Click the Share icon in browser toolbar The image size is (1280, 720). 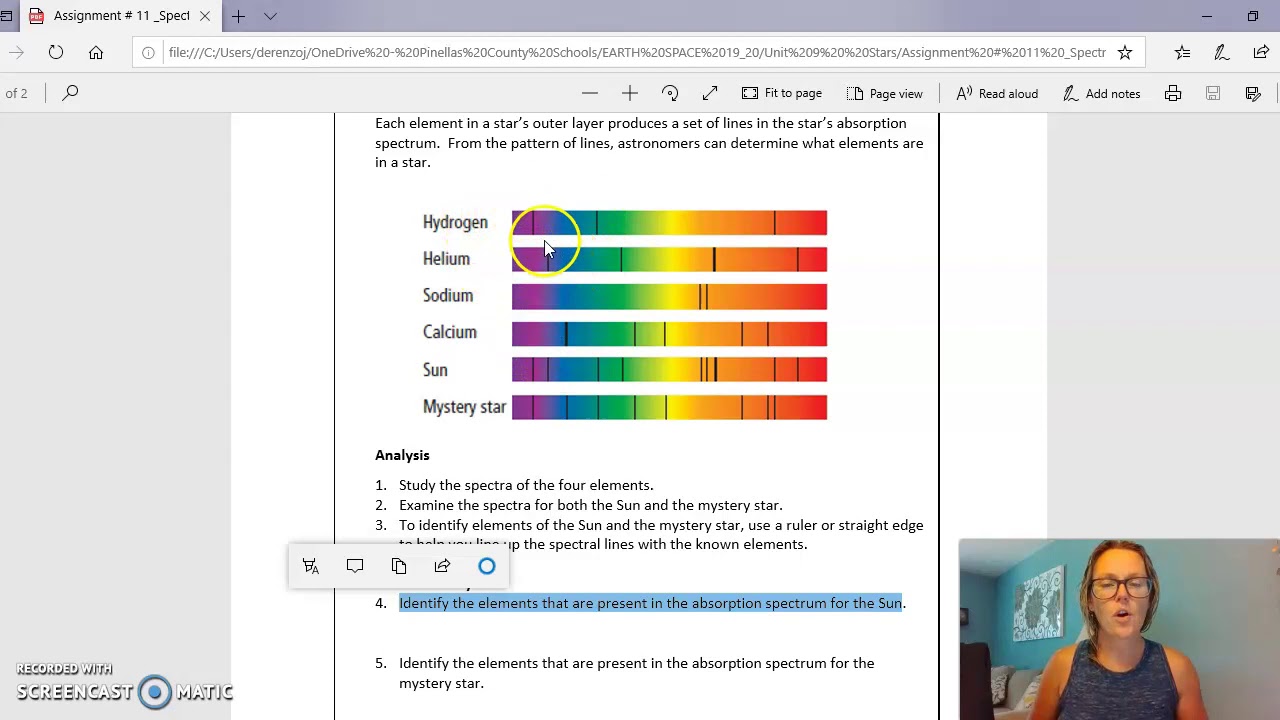coord(1261,52)
